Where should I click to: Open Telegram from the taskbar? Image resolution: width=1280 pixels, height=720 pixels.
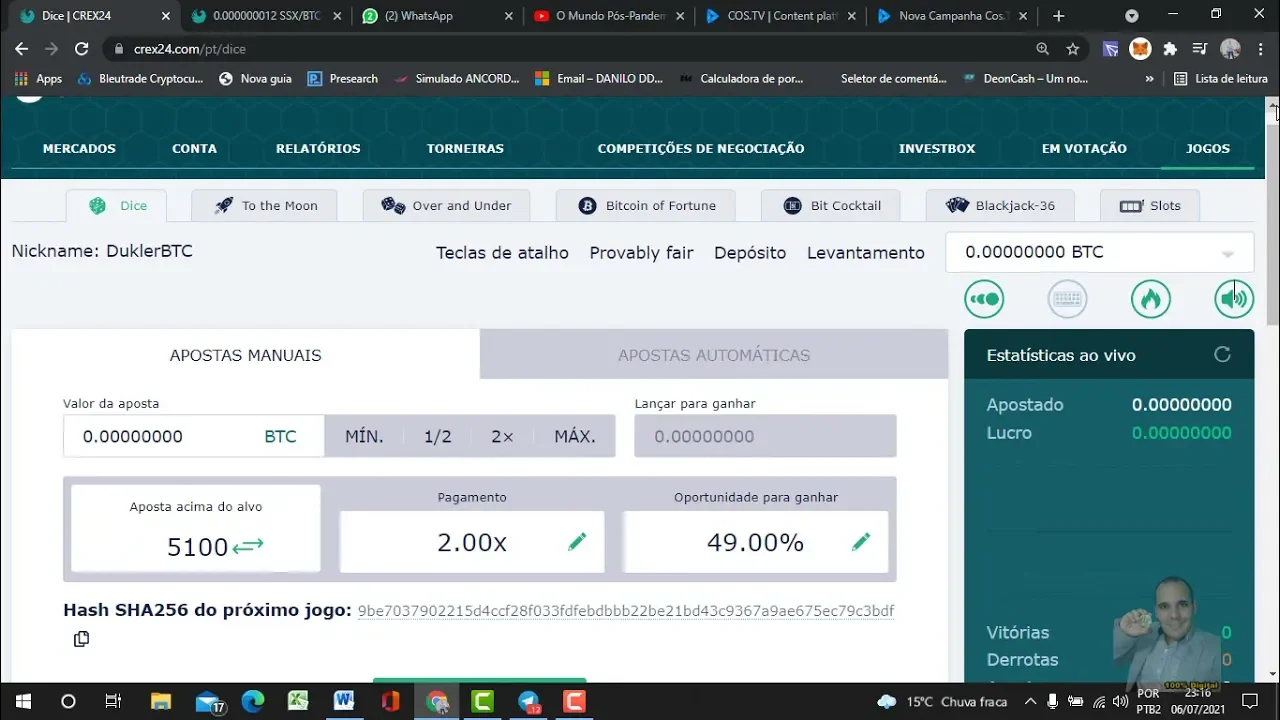tap(529, 702)
